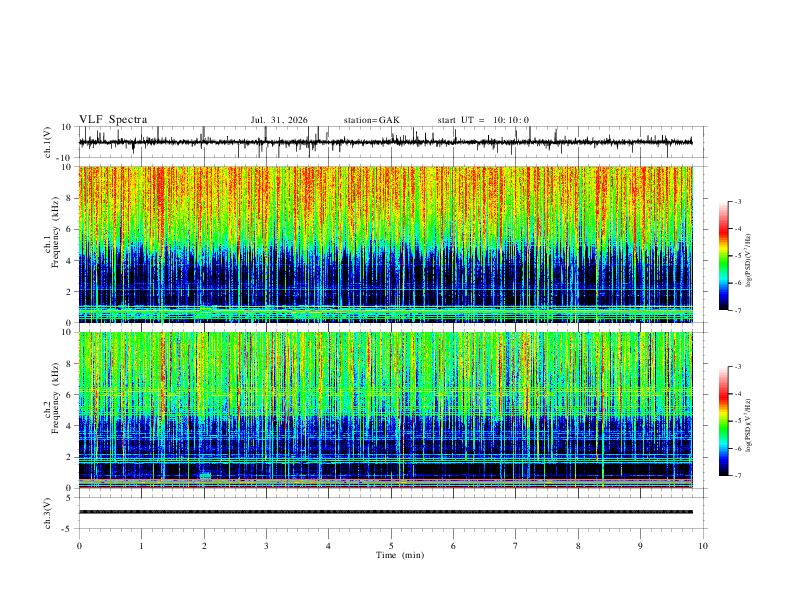Screen dimensions: 792x612
Task: Click the "4" tick on Time axis
Action: tap(329, 546)
